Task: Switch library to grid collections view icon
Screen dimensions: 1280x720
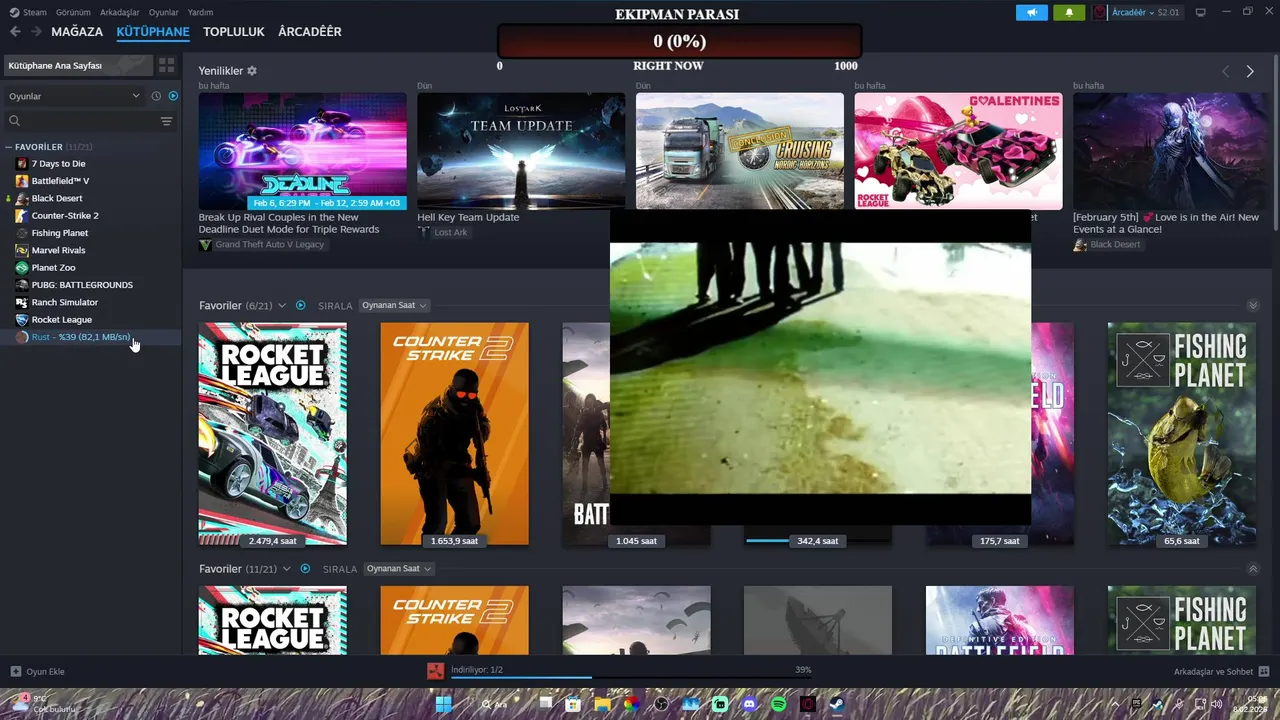Action: (167, 65)
